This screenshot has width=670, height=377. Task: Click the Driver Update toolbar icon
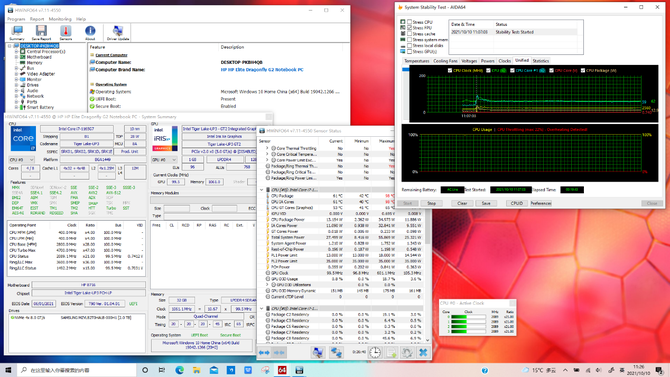click(x=118, y=33)
